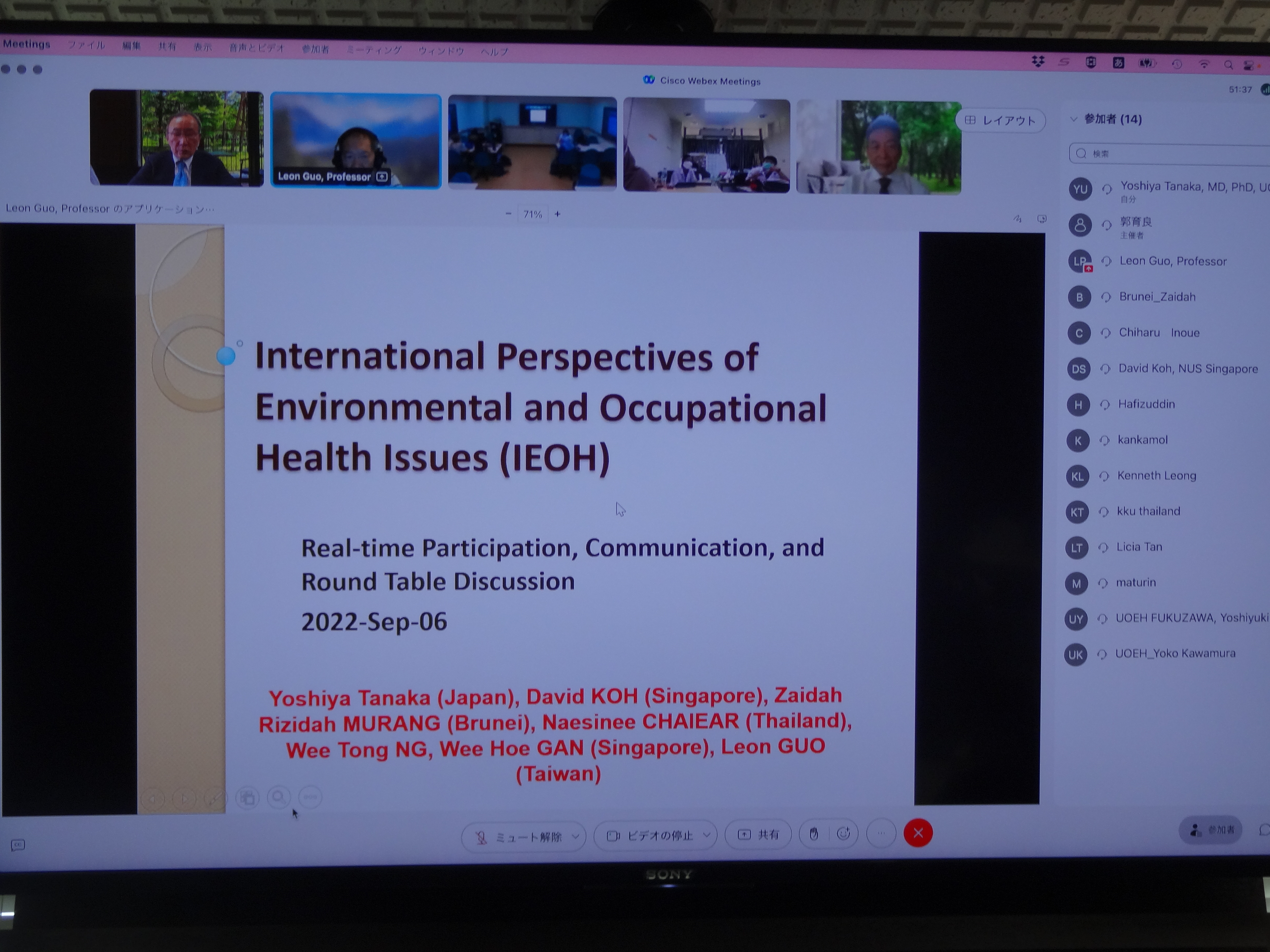Open the 表示 menu
This screenshot has width=1270, height=952.
pos(202,47)
